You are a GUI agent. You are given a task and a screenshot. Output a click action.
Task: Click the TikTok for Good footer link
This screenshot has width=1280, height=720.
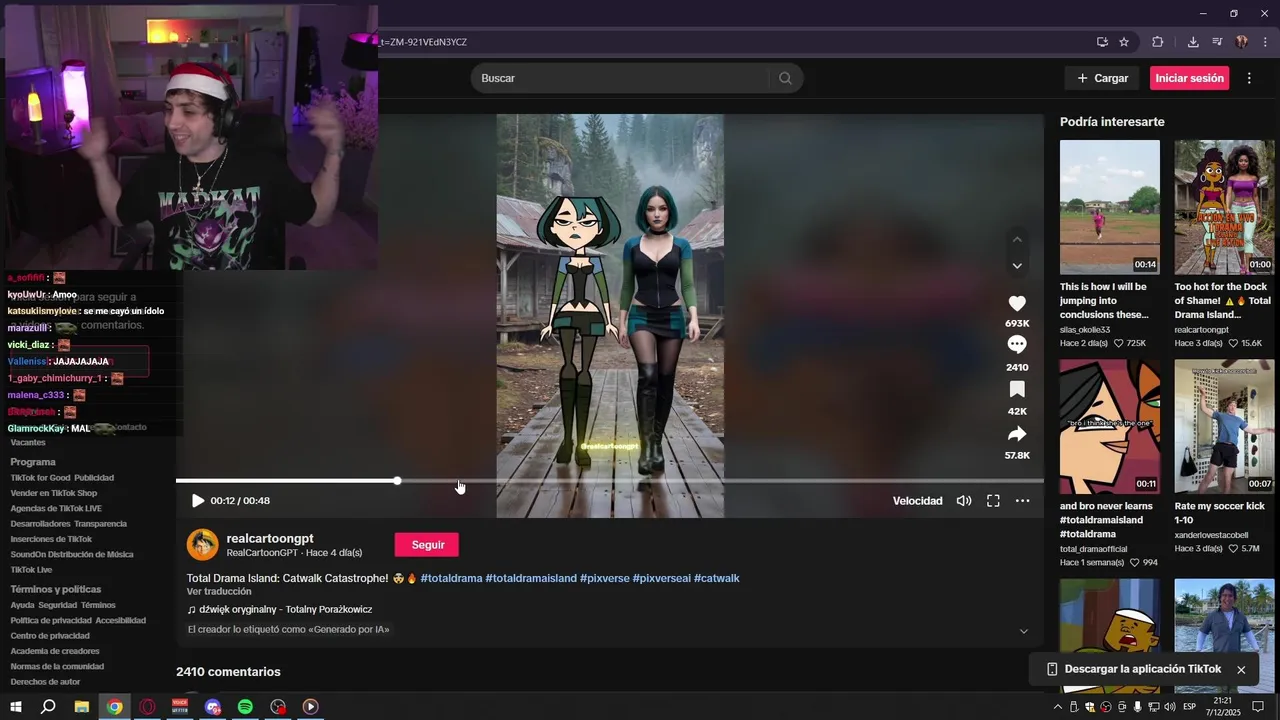40,478
